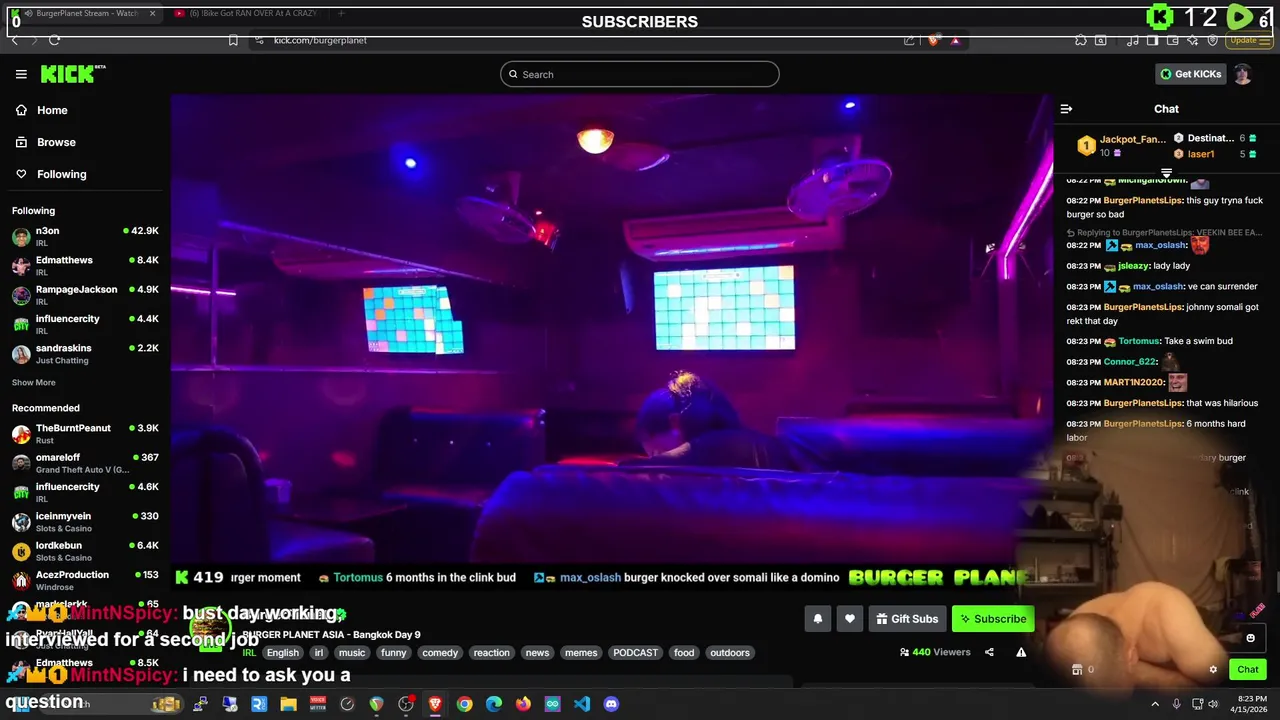Open TheBurntPeanut recommended channel

pos(85,433)
